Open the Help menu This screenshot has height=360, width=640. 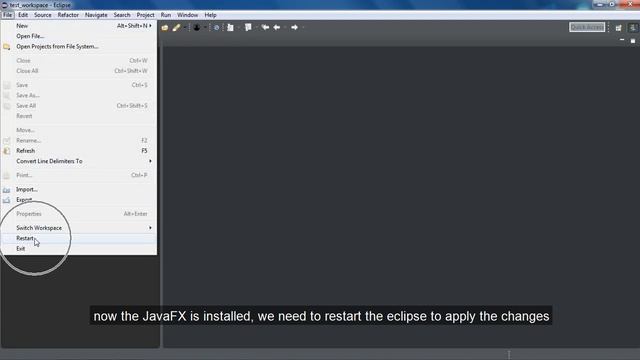pyautogui.click(x=211, y=15)
